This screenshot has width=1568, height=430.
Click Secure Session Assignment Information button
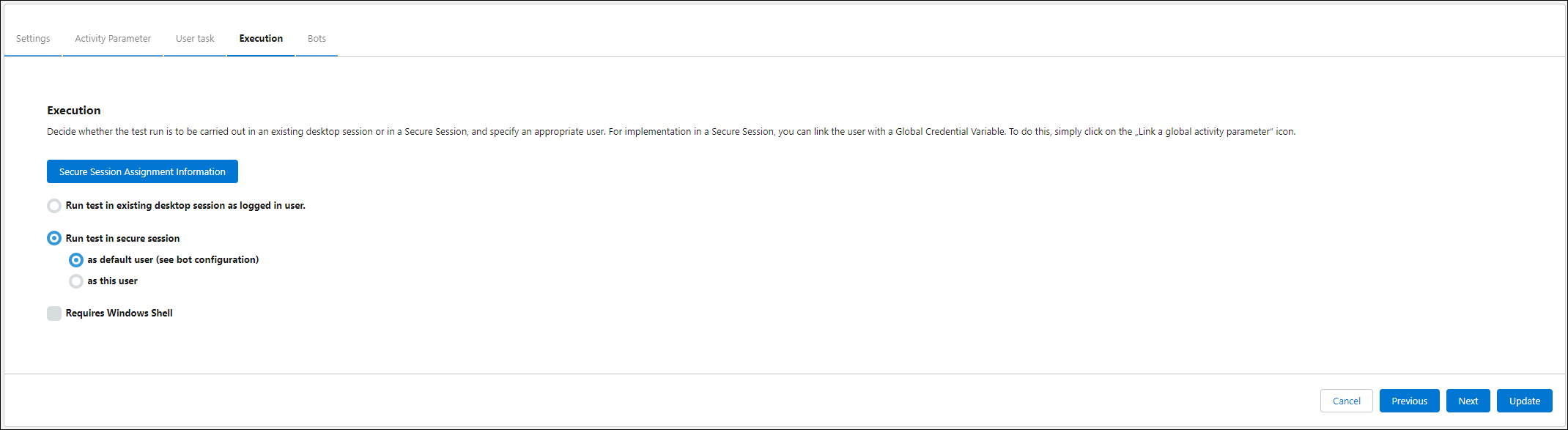pyautogui.click(x=142, y=171)
